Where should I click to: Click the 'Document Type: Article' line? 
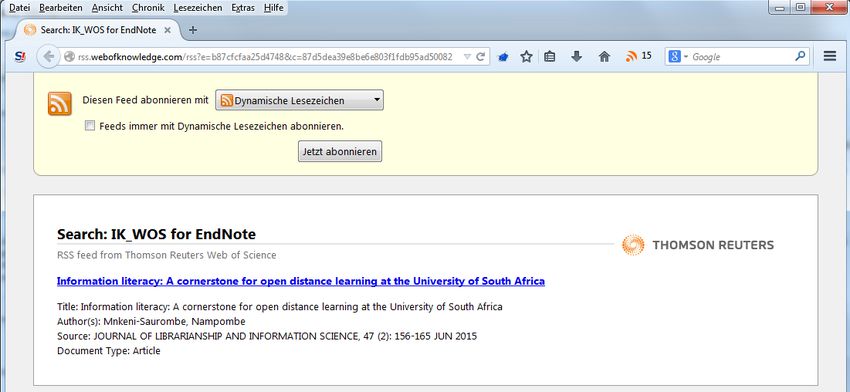(x=108, y=351)
